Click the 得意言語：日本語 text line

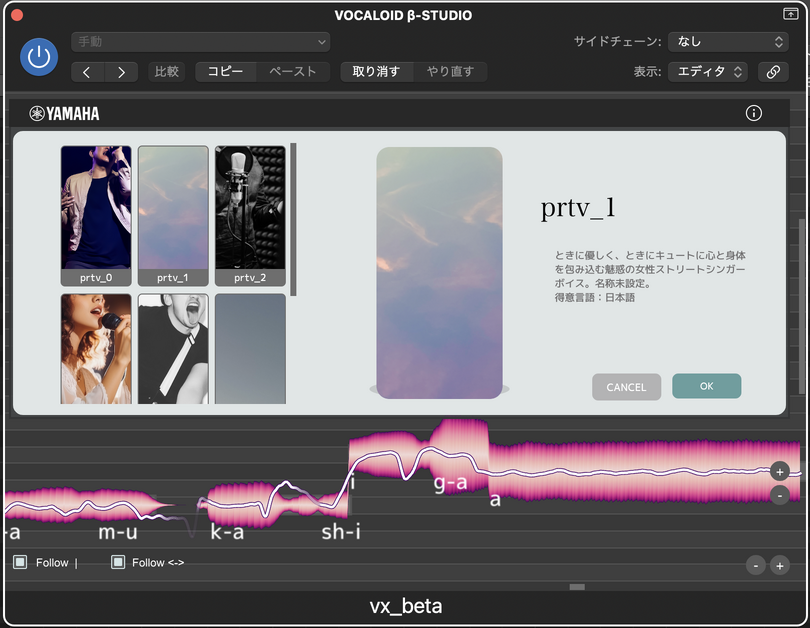click(595, 297)
